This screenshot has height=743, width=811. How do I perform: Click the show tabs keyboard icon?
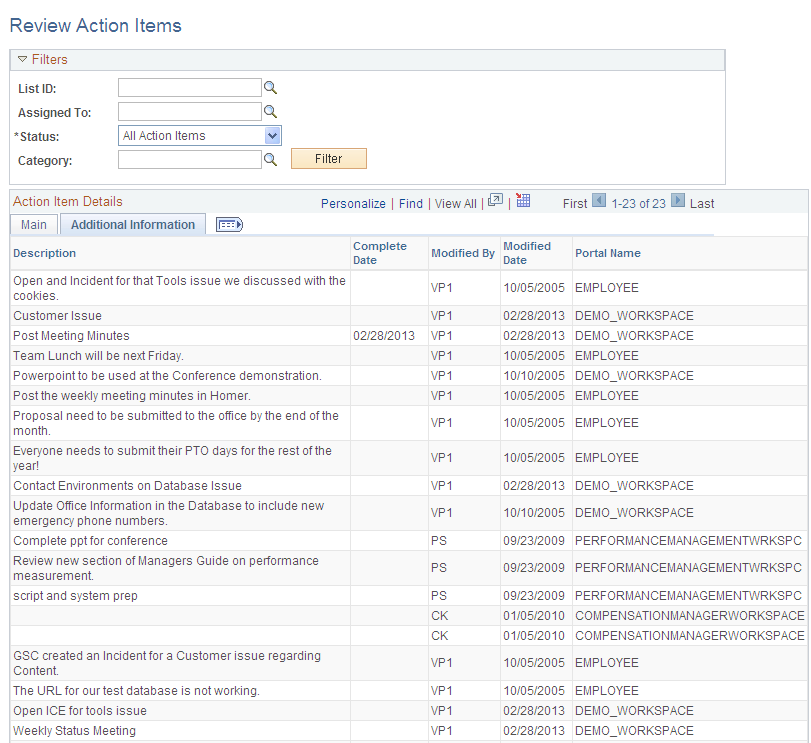click(x=229, y=224)
